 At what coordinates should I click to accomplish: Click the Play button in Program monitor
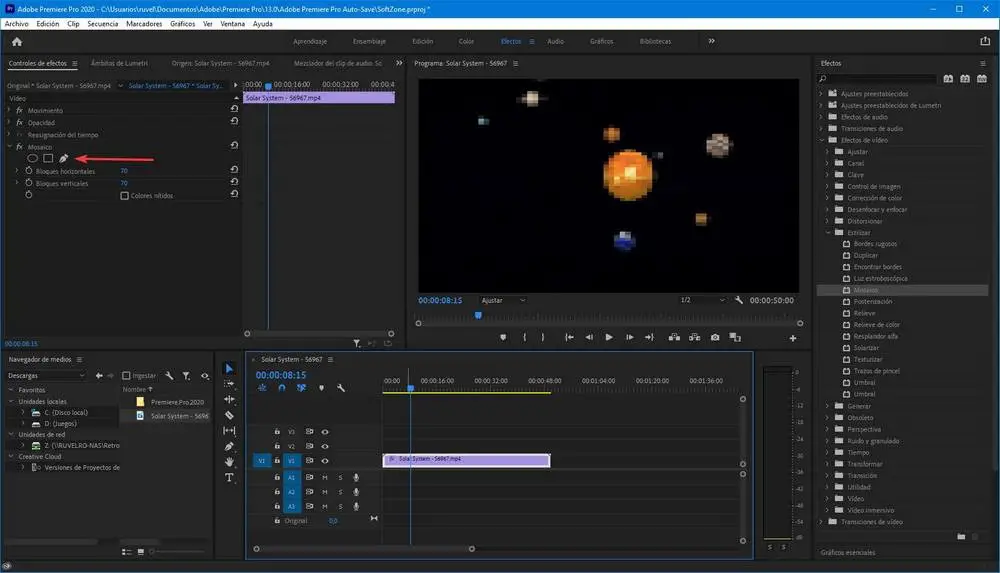609,338
